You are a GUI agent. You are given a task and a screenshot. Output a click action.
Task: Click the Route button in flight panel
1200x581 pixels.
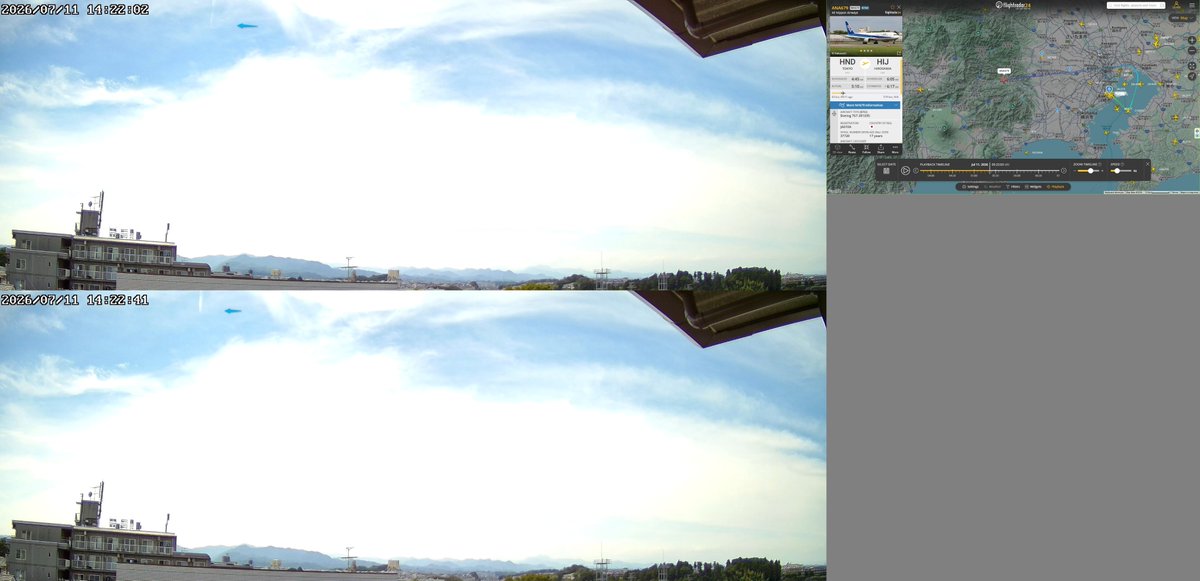tap(852, 148)
